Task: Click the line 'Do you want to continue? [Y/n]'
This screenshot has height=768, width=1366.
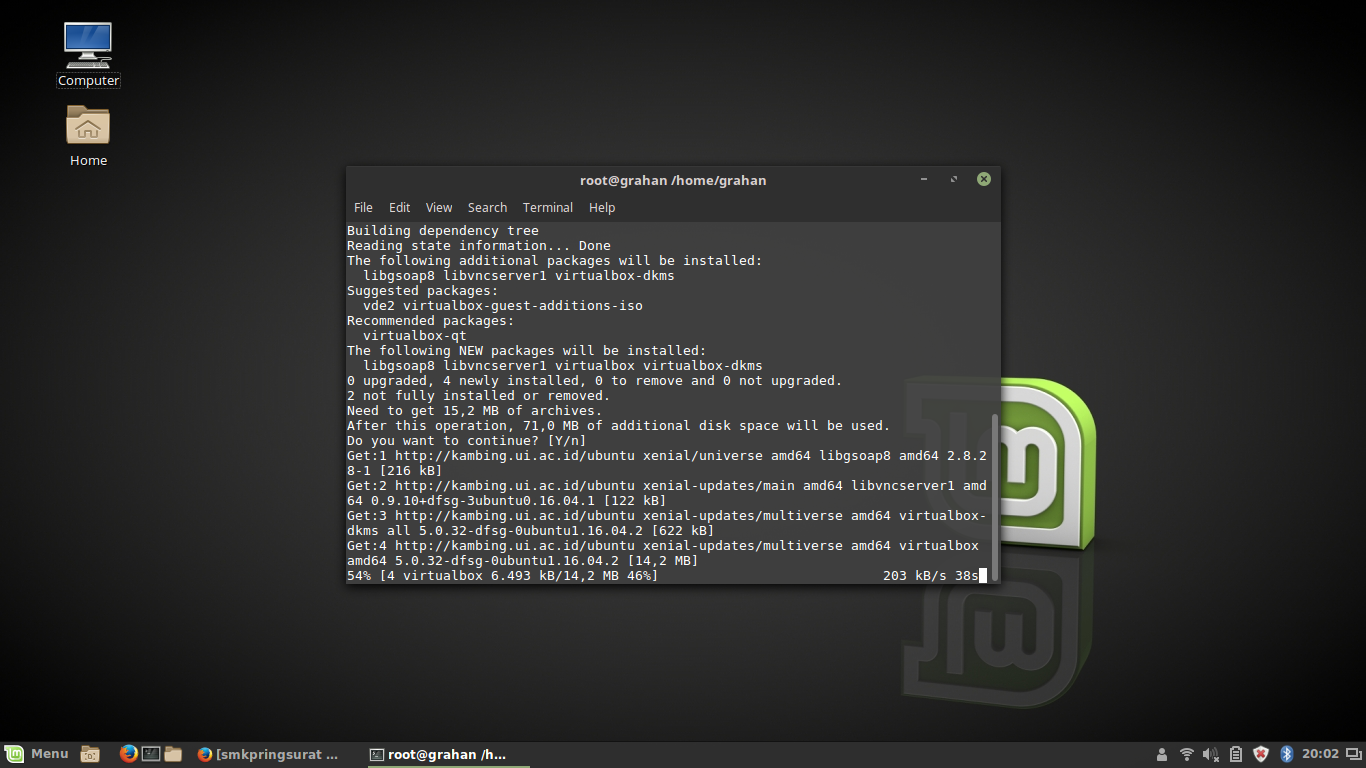Action: (x=467, y=440)
